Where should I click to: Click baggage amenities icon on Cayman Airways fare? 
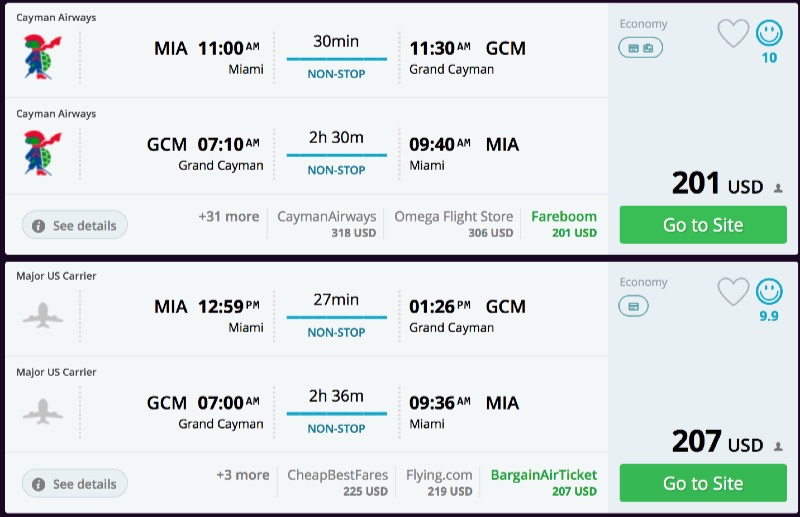pos(640,47)
